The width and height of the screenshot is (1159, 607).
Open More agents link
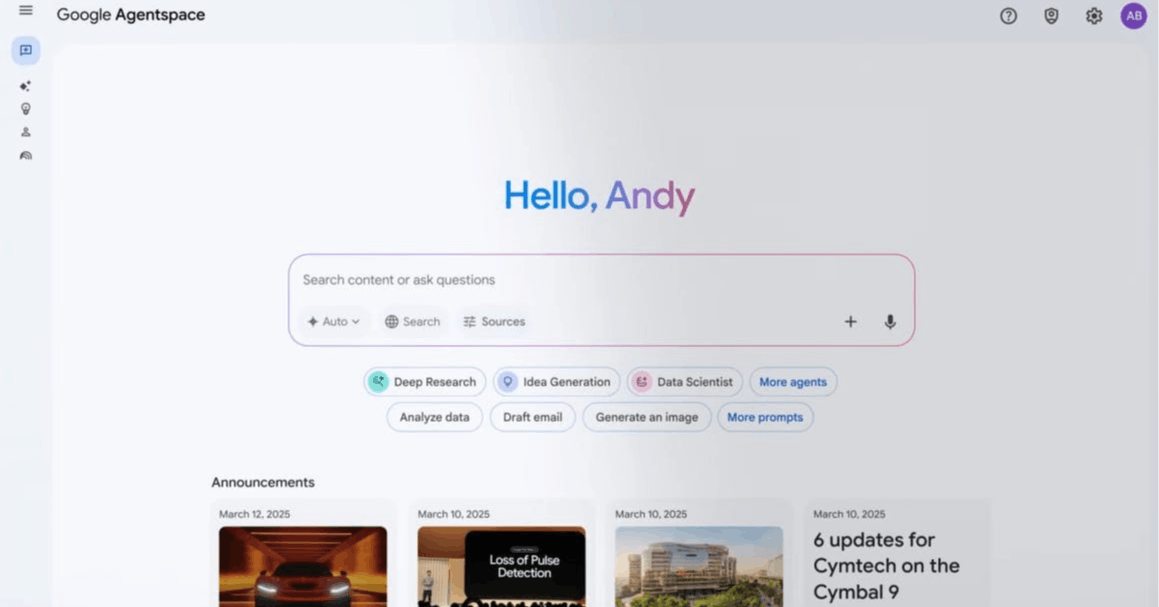793,382
